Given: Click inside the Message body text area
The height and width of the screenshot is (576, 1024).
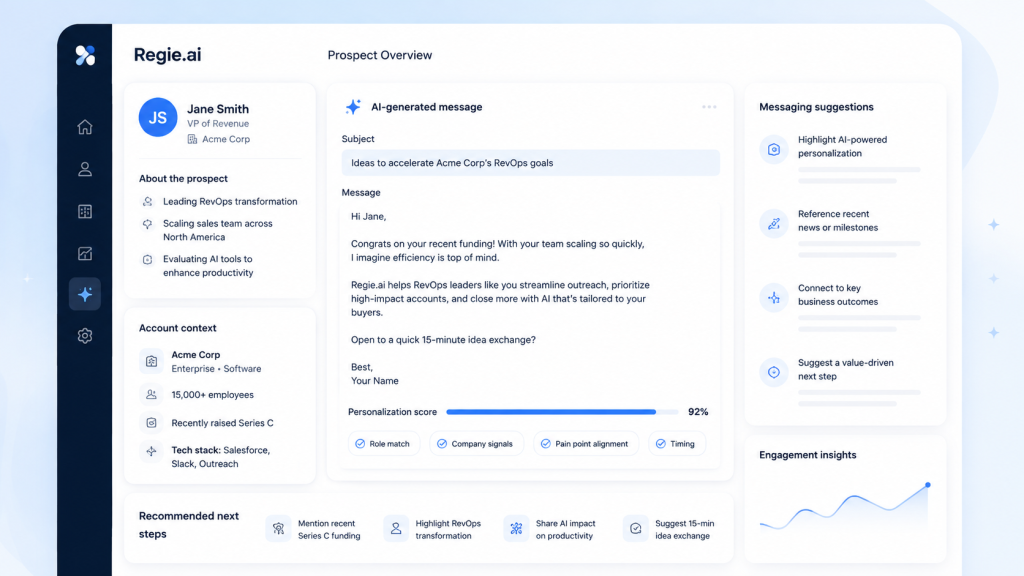Looking at the screenshot, I should (x=530, y=298).
